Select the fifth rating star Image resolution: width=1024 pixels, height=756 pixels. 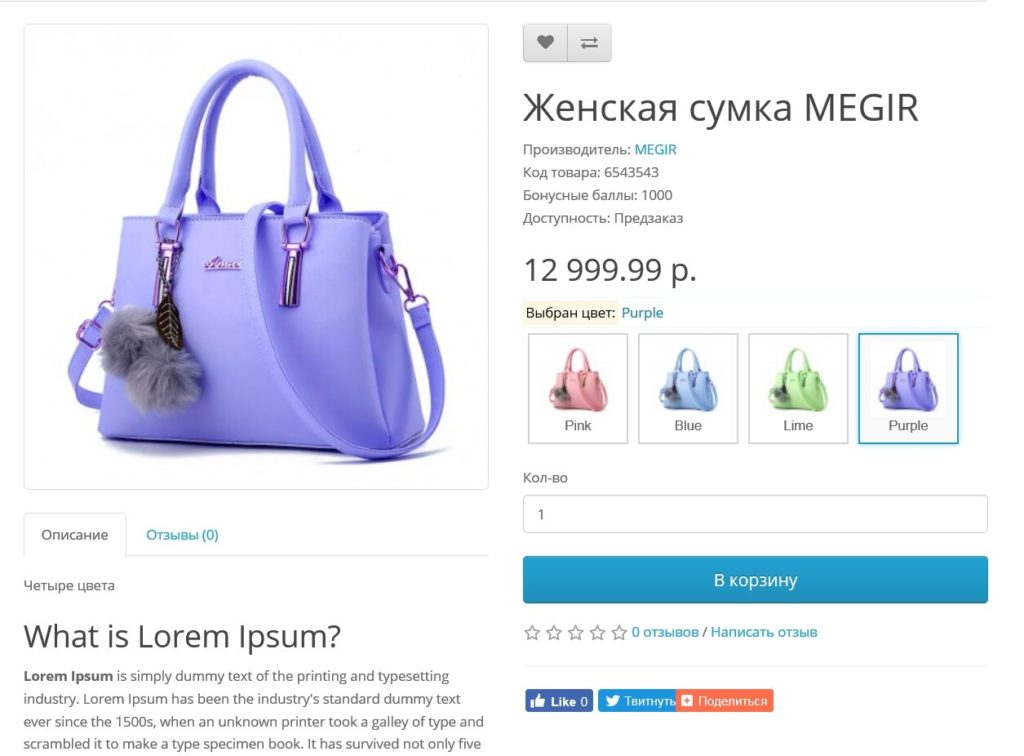[619, 633]
